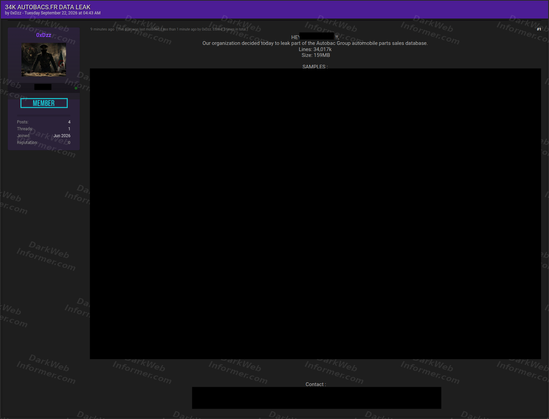Select the 'Lines: 34,017k' text
The height and width of the screenshot is (419, 549).
tap(315, 49)
